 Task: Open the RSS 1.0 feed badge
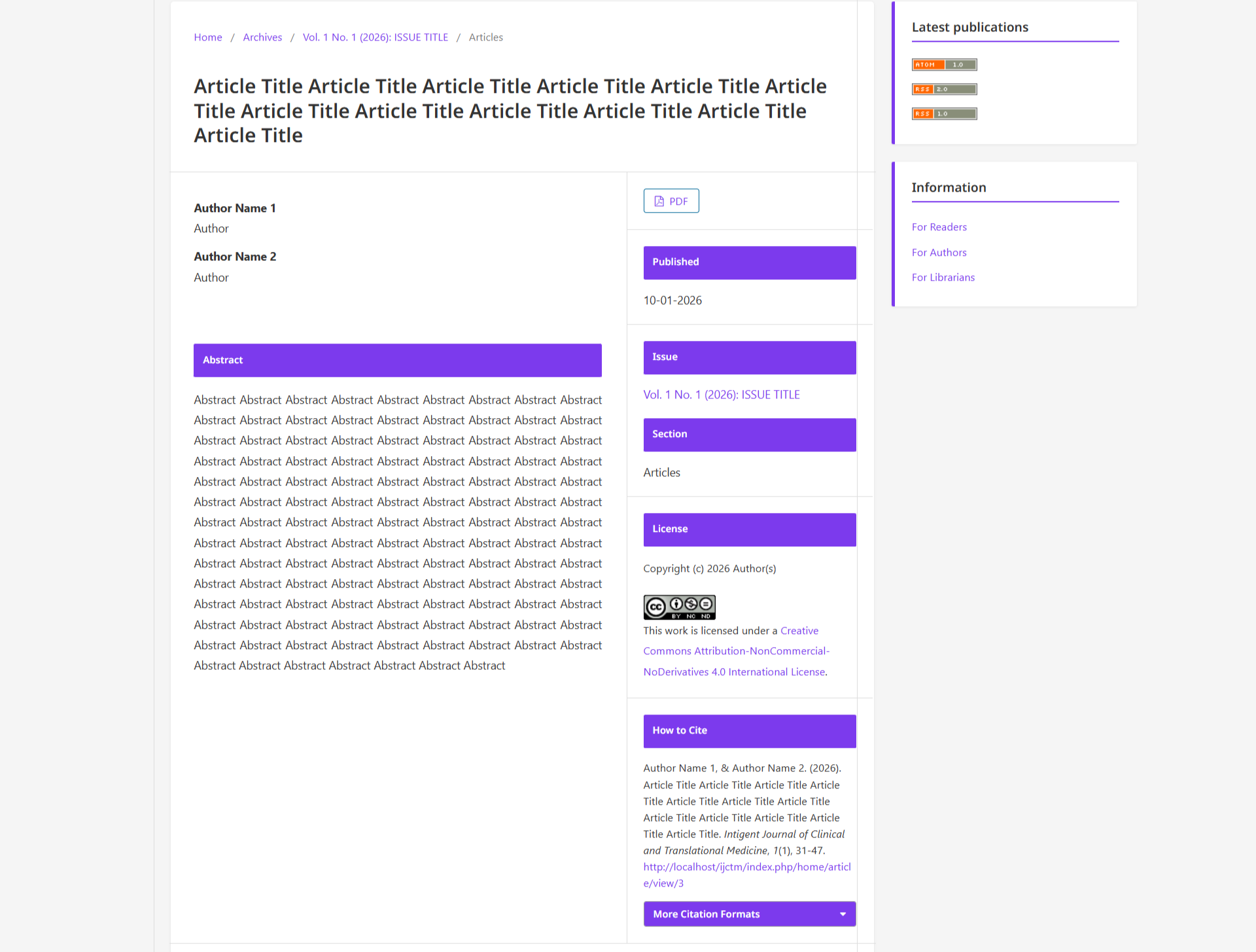tap(944, 114)
